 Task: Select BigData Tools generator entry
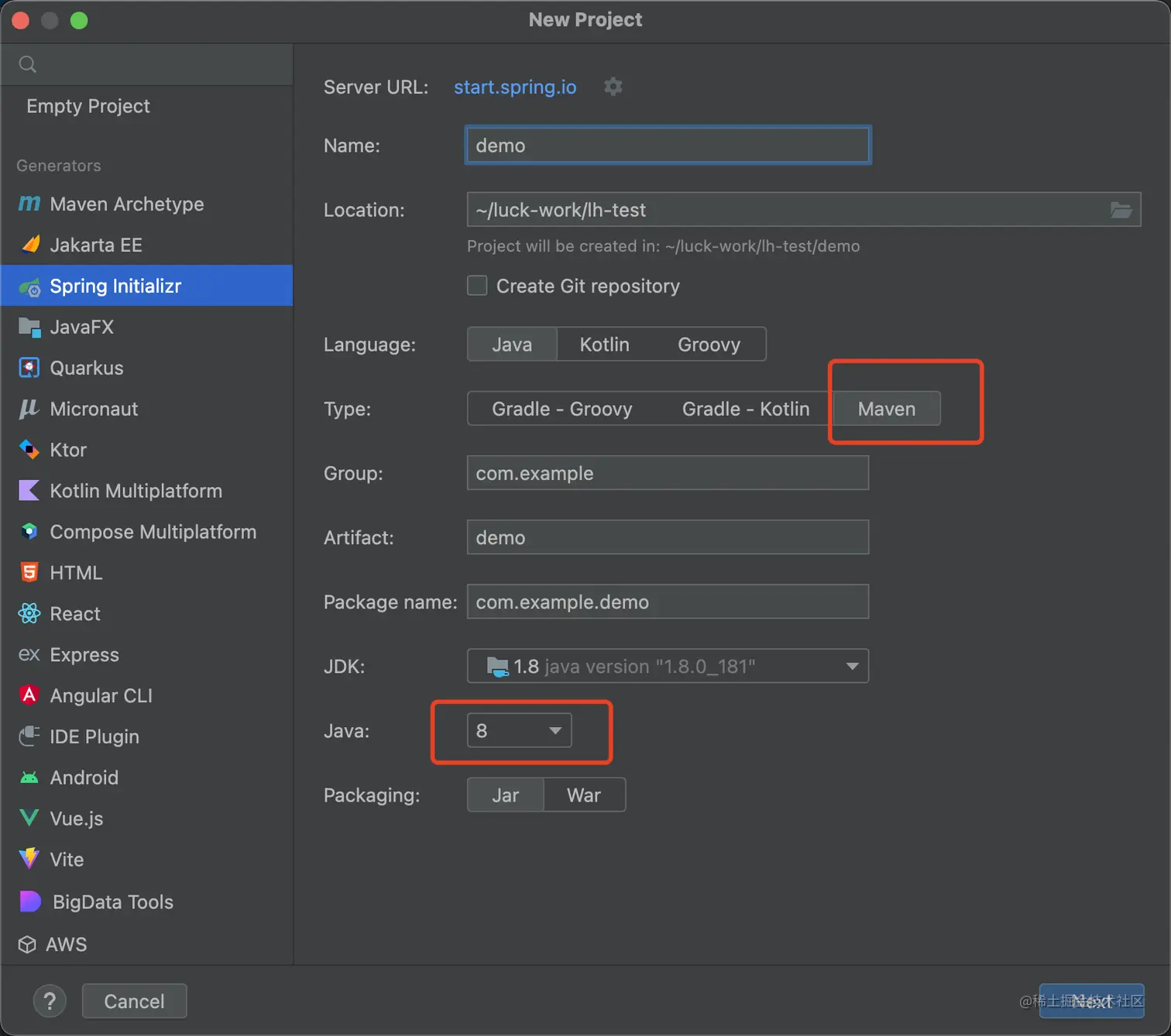tap(147, 902)
